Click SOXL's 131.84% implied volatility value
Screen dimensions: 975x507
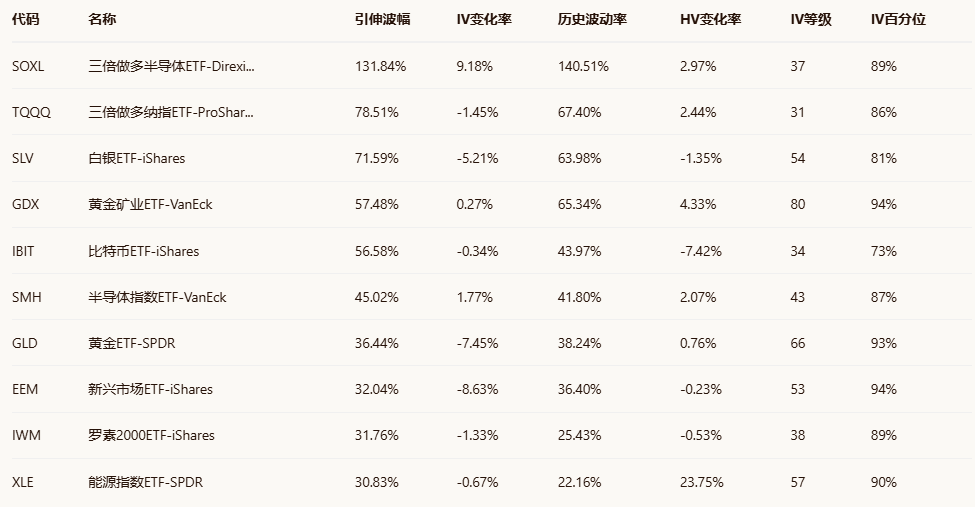(x=380, y=66)
